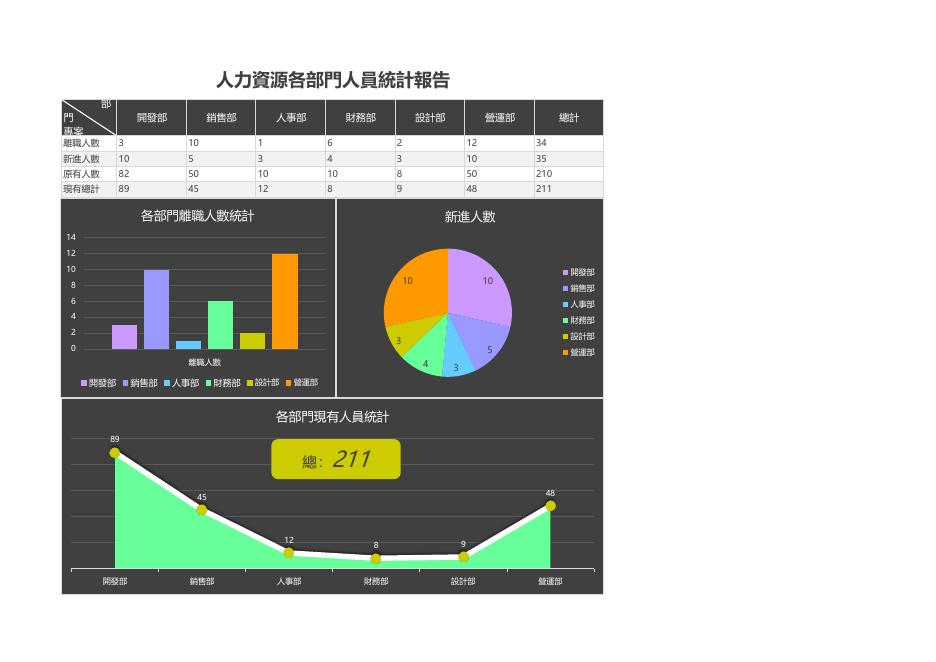This screenshot has height=662, width=936.
Task: Select the 新進人數 total cell showing 35
Action: coord(569,159)
